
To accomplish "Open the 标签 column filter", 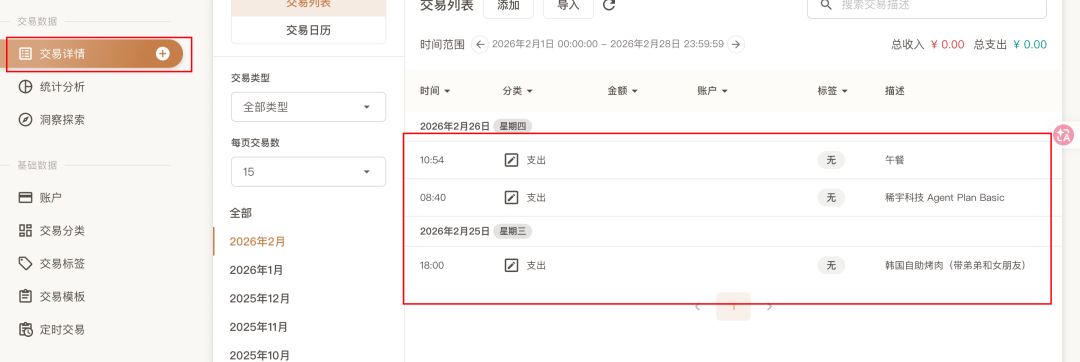I will [x=833, y=91].
